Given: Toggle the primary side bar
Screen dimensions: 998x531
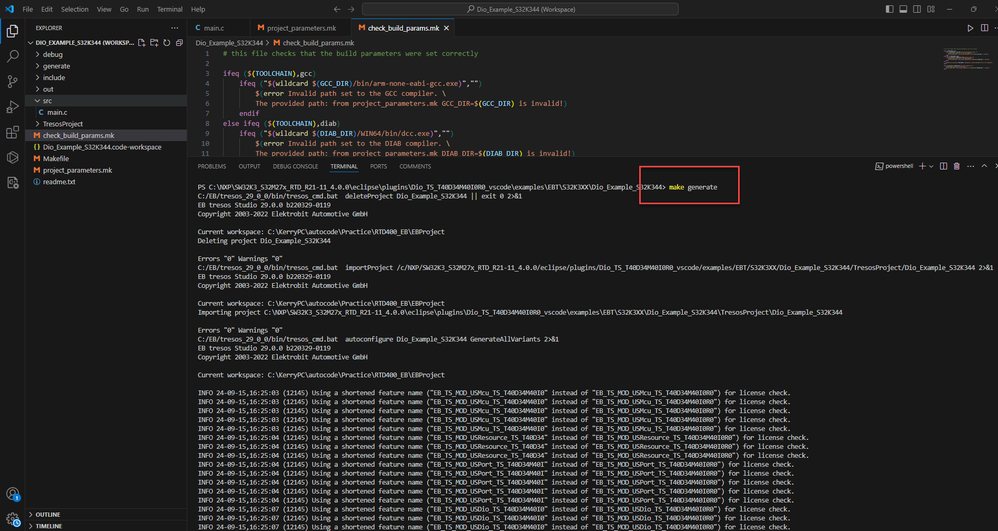Looking at the screenshot, I should 889,10.
